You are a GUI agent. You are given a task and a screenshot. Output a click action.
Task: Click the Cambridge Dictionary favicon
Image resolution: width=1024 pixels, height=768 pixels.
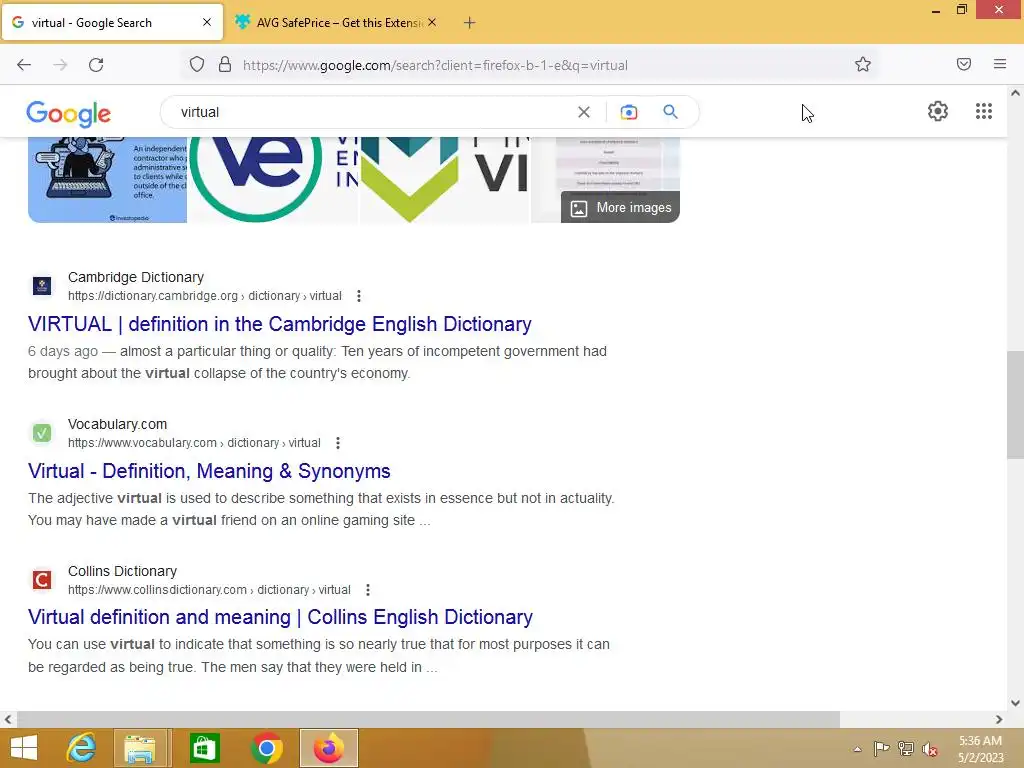(42, 286)
